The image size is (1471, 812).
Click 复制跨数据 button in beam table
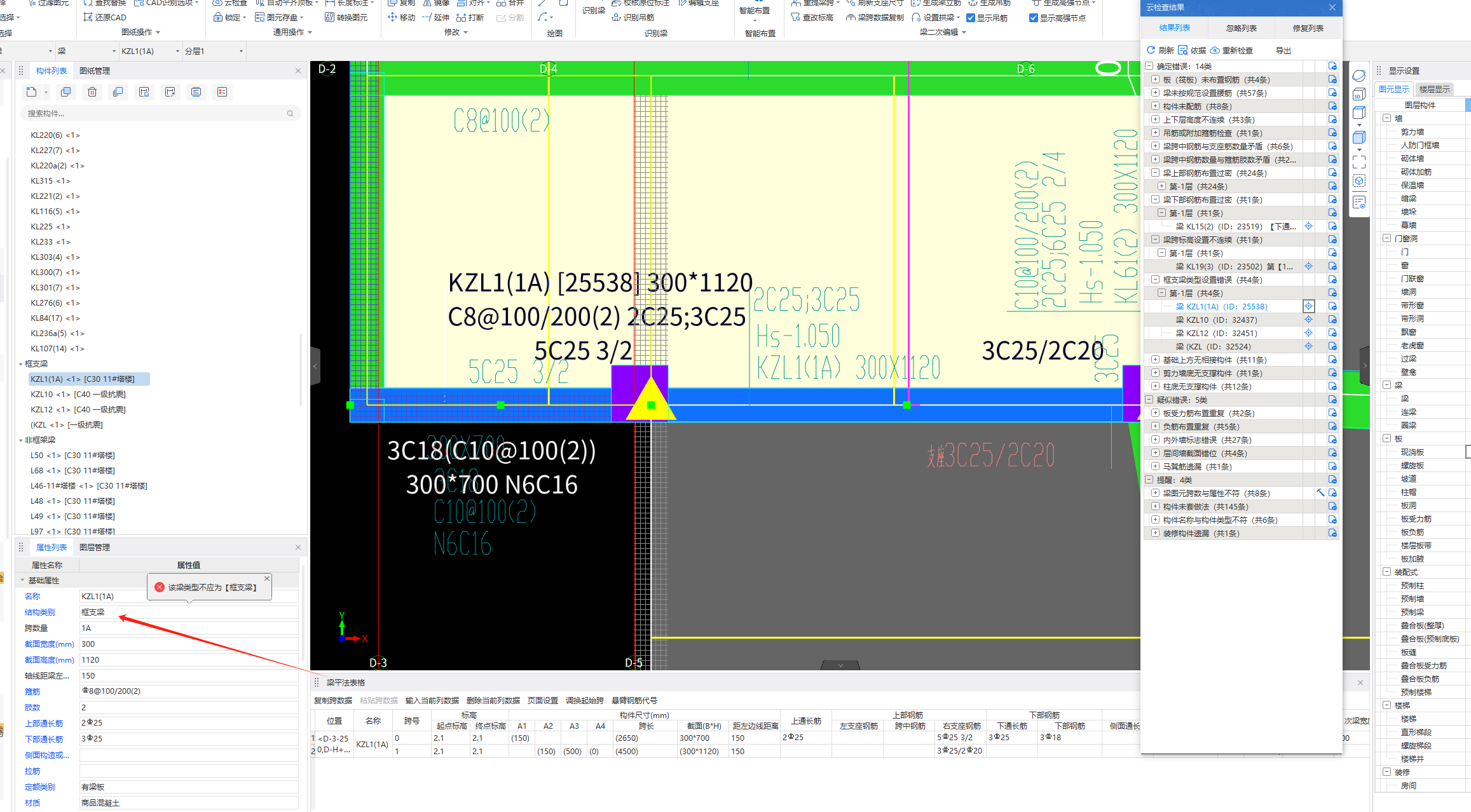click(x=333, y=700)
